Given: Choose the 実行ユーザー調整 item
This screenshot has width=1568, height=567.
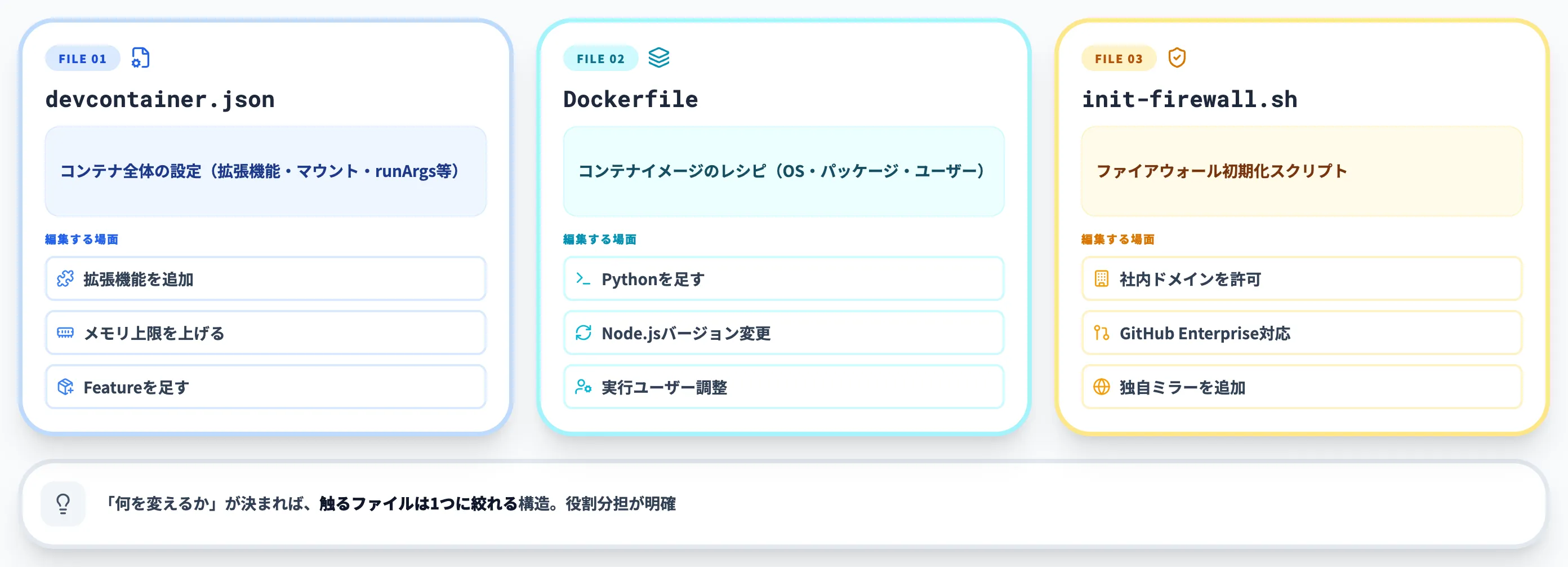Looking at the screenshot, I should click(783, 387).
